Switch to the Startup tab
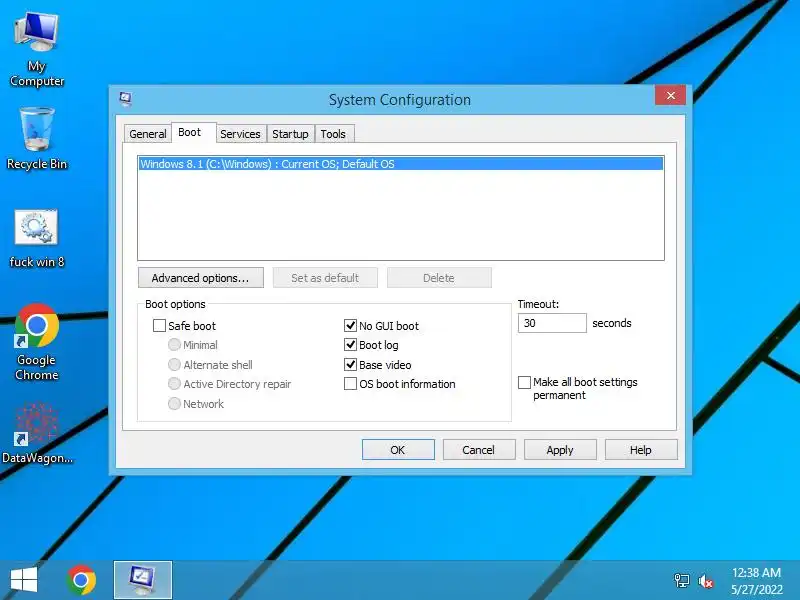Viewport: 800px width, 600px height. coord(290,134)
